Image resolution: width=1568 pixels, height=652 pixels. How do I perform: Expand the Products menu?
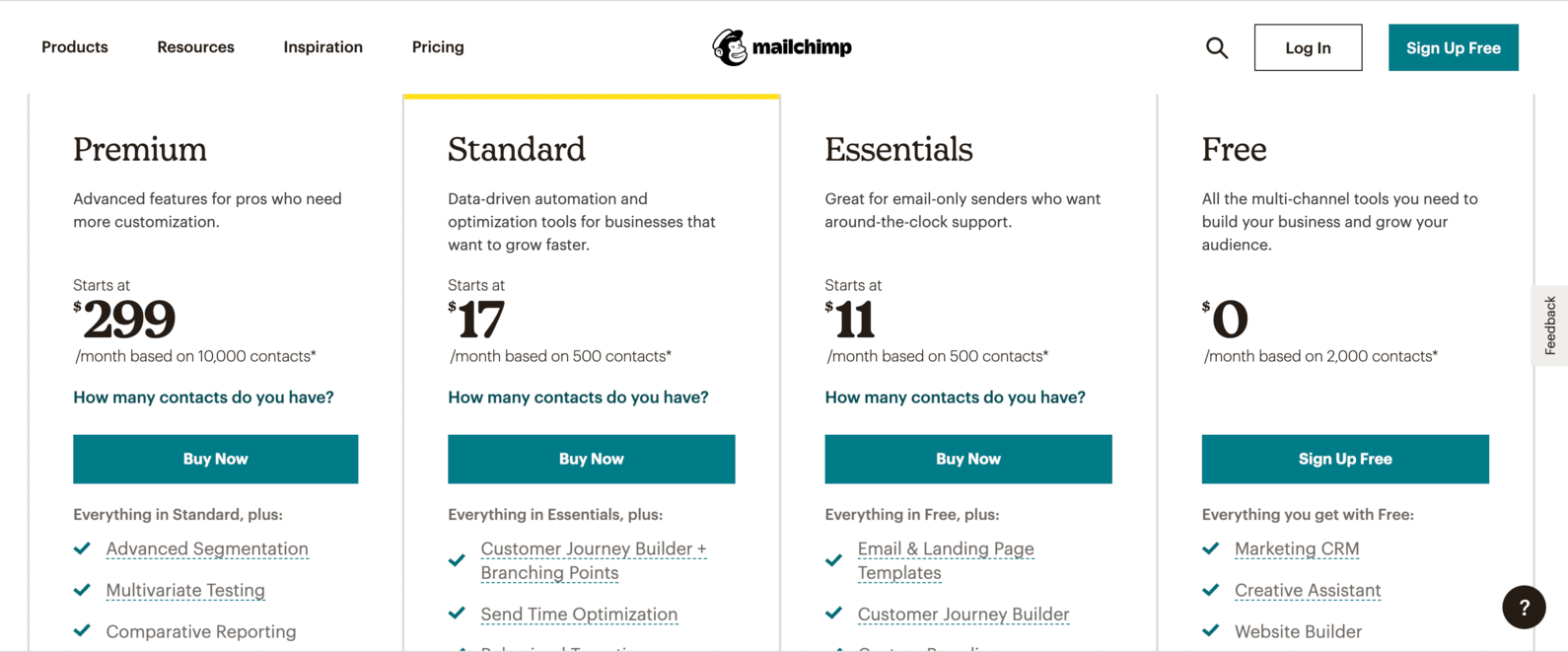click(74, 46)
